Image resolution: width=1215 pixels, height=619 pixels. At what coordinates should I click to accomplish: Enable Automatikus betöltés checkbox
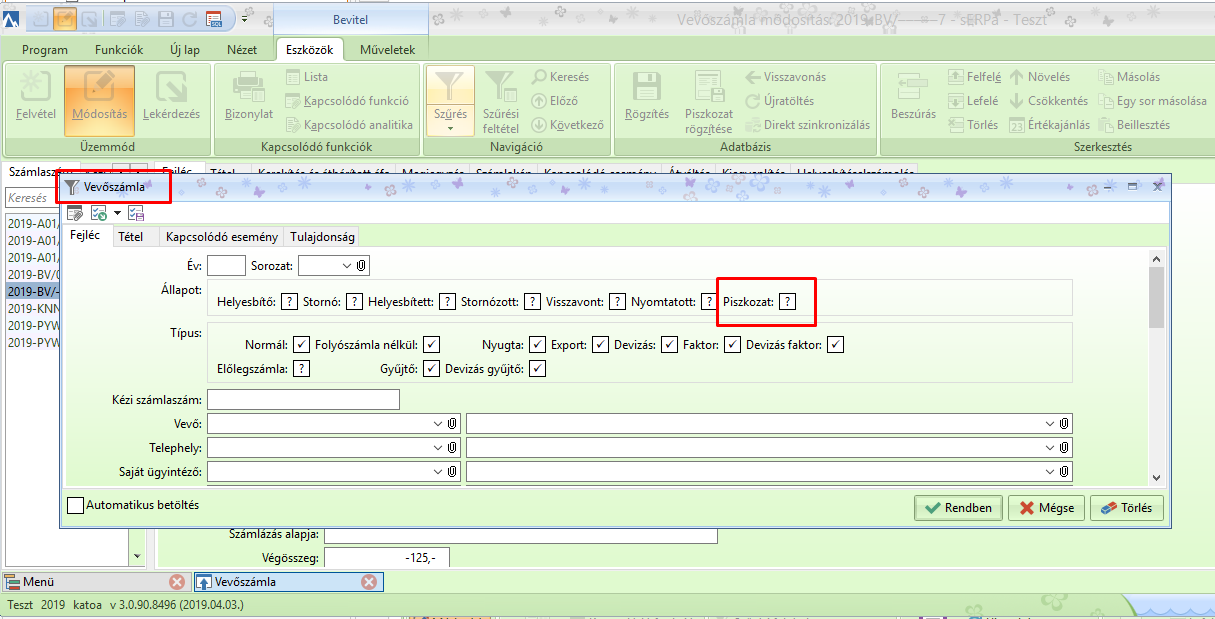[x=75, y=505]
